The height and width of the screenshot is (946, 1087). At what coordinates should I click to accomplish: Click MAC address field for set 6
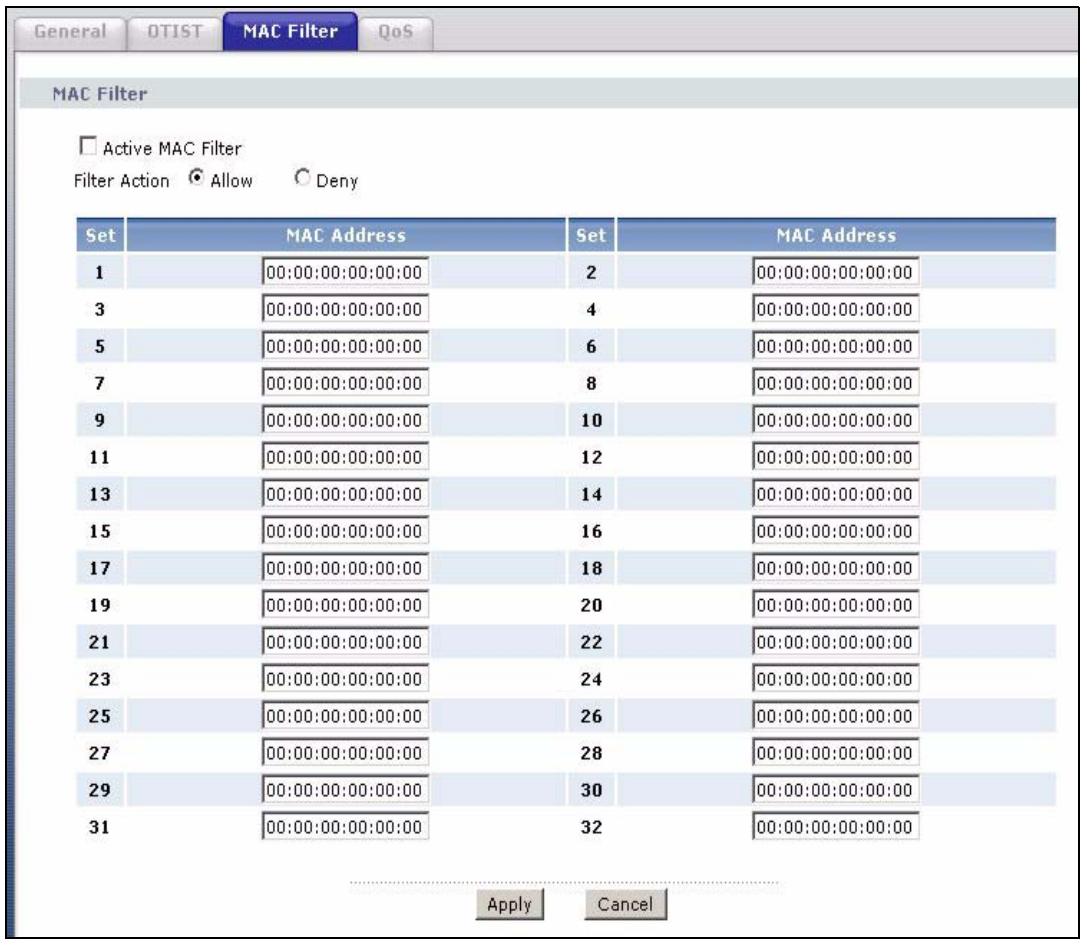pos(835,346)
